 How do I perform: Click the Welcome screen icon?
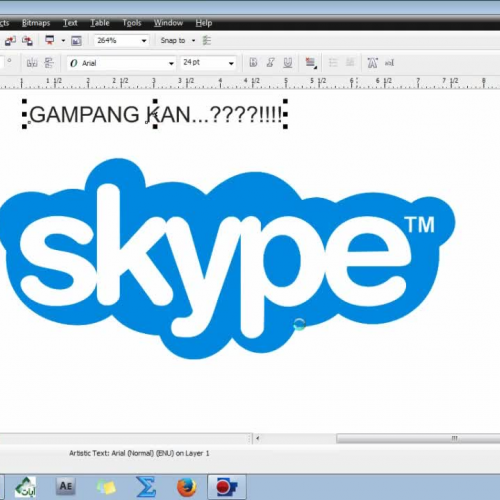click(76, 41)
